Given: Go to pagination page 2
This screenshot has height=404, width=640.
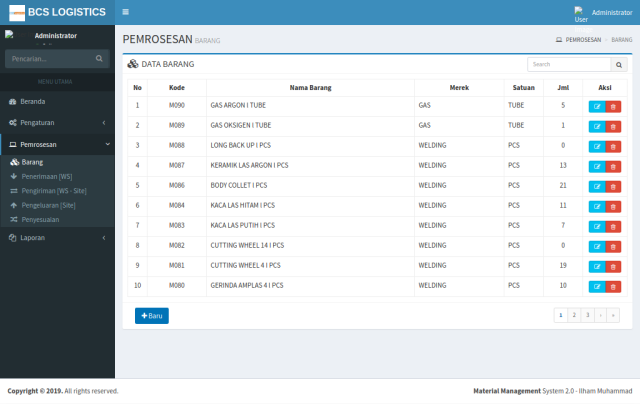Looking at the screenshot, I should [x=574, y=315].
